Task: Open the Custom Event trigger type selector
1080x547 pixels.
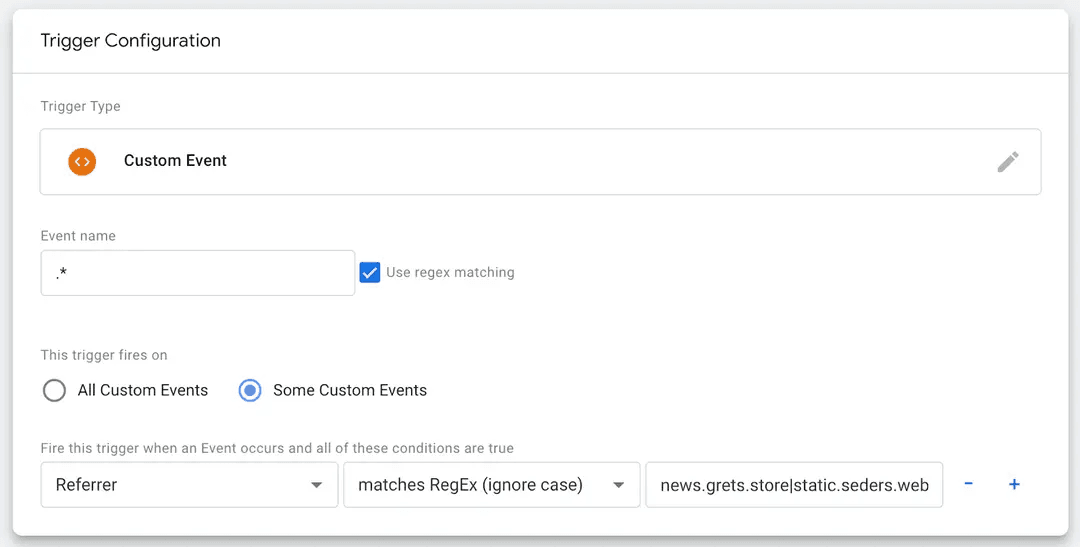Action: point(541,162)
